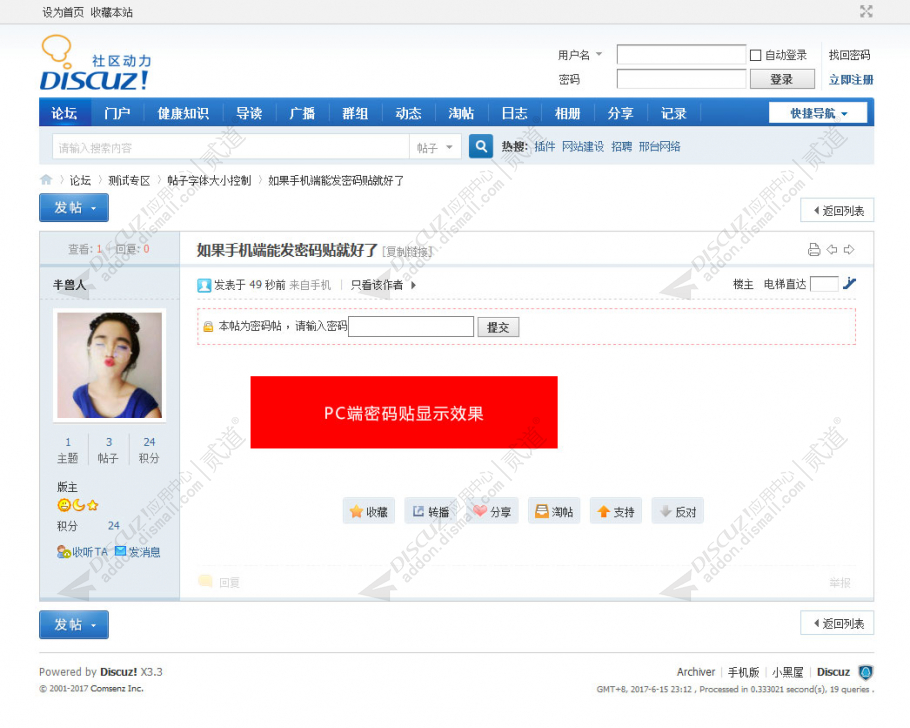The width and height of the screenshot is (910, 728).
Task: Click the 网站建设 hot search link
Action: click(583, 146)
